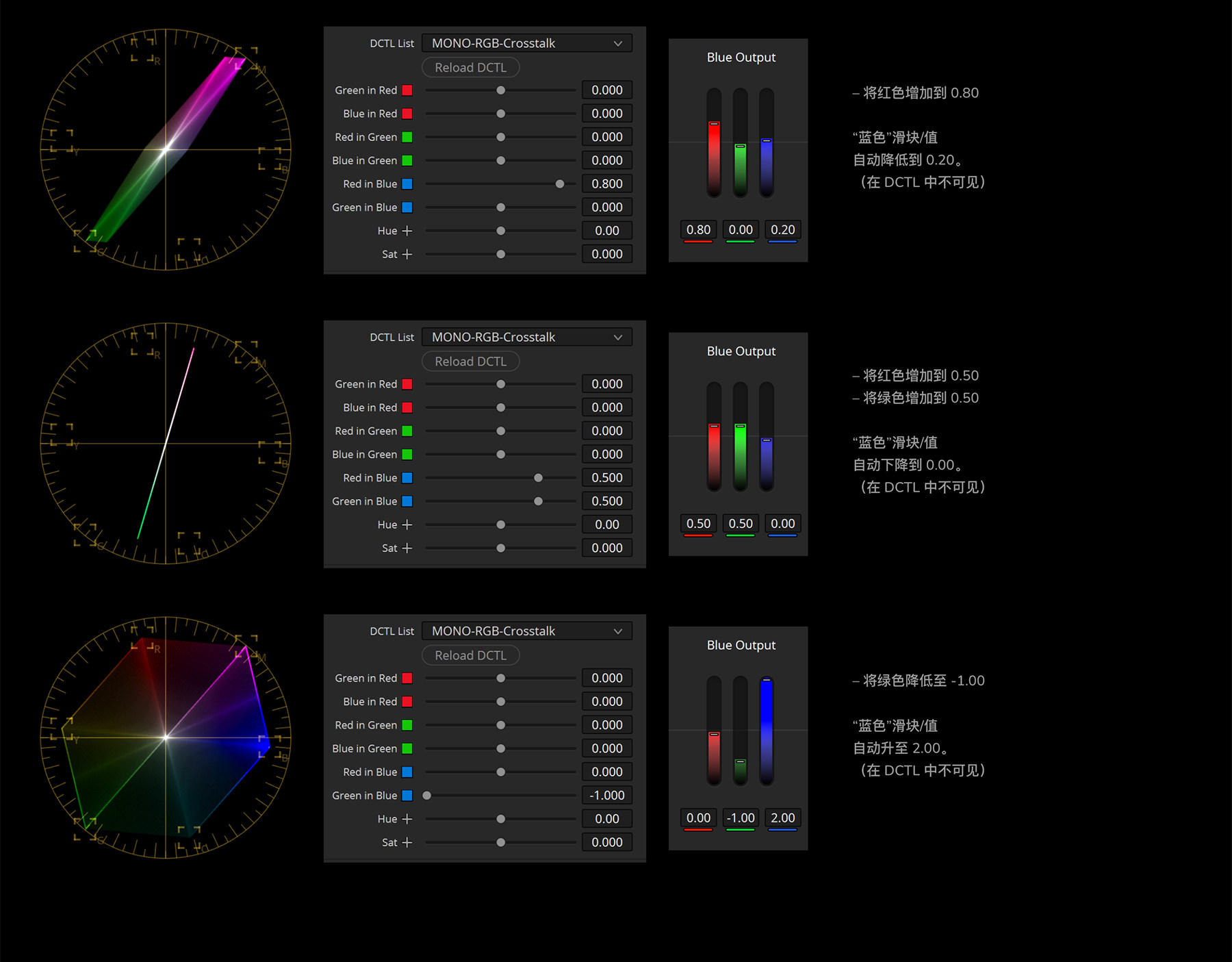1232x962 pixels.
Task: Click the note "– 将绿色降低至 -1.00"
Action: tap(919, 681)
